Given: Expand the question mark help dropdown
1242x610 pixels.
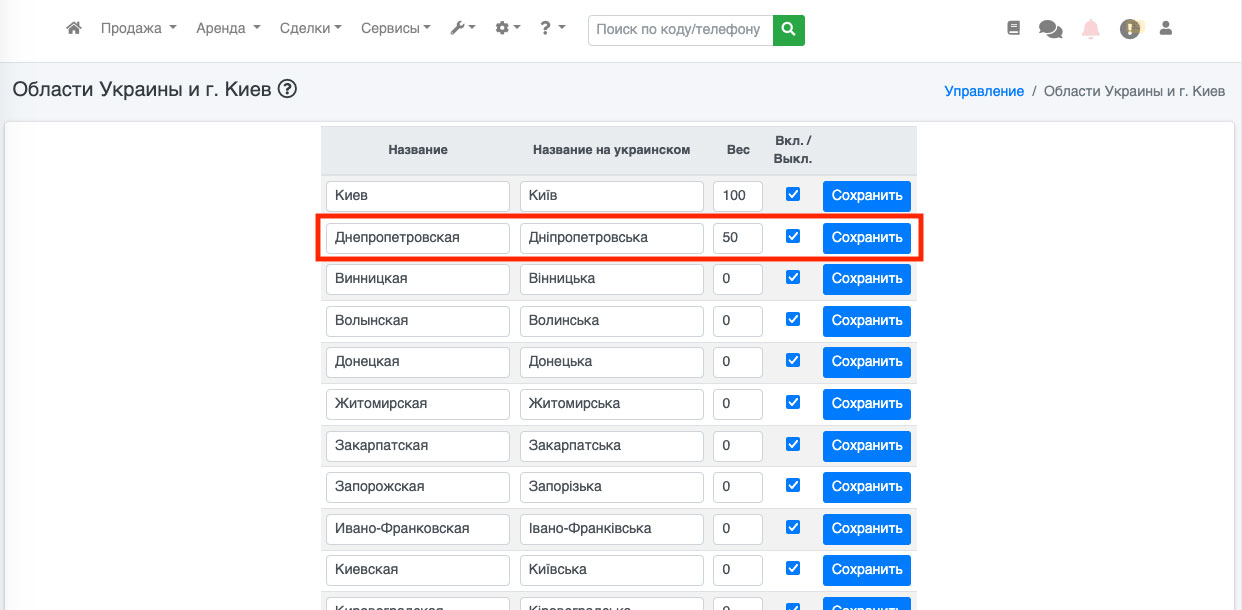Looking at the screenshot, I should pyautogui.click(x=552, y=29).
